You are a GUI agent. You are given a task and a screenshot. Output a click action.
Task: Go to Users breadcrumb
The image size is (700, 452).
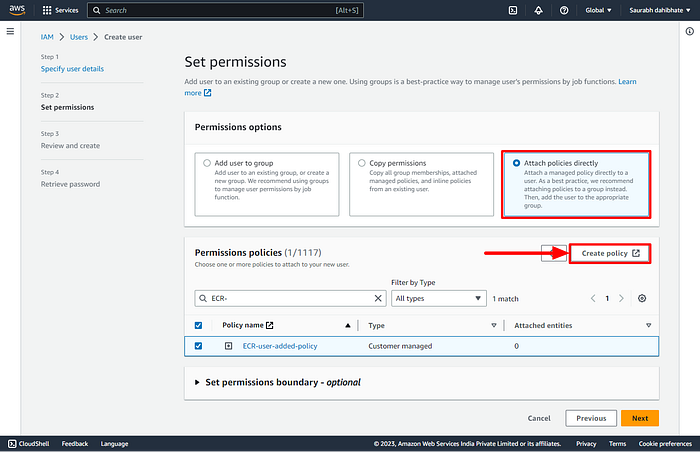pos(79,37)
